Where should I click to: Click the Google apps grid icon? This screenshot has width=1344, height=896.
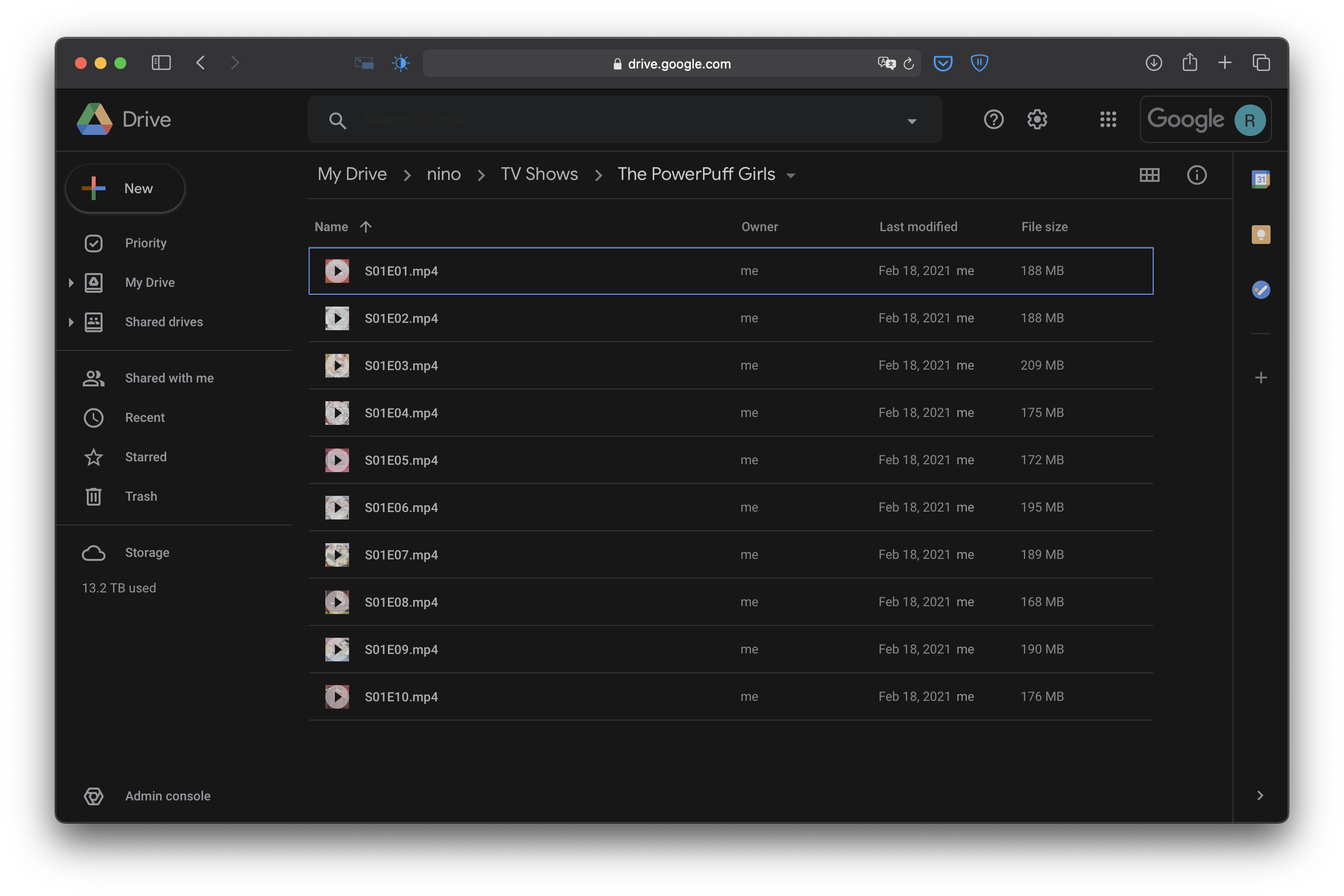click(x=1108, y=119)
